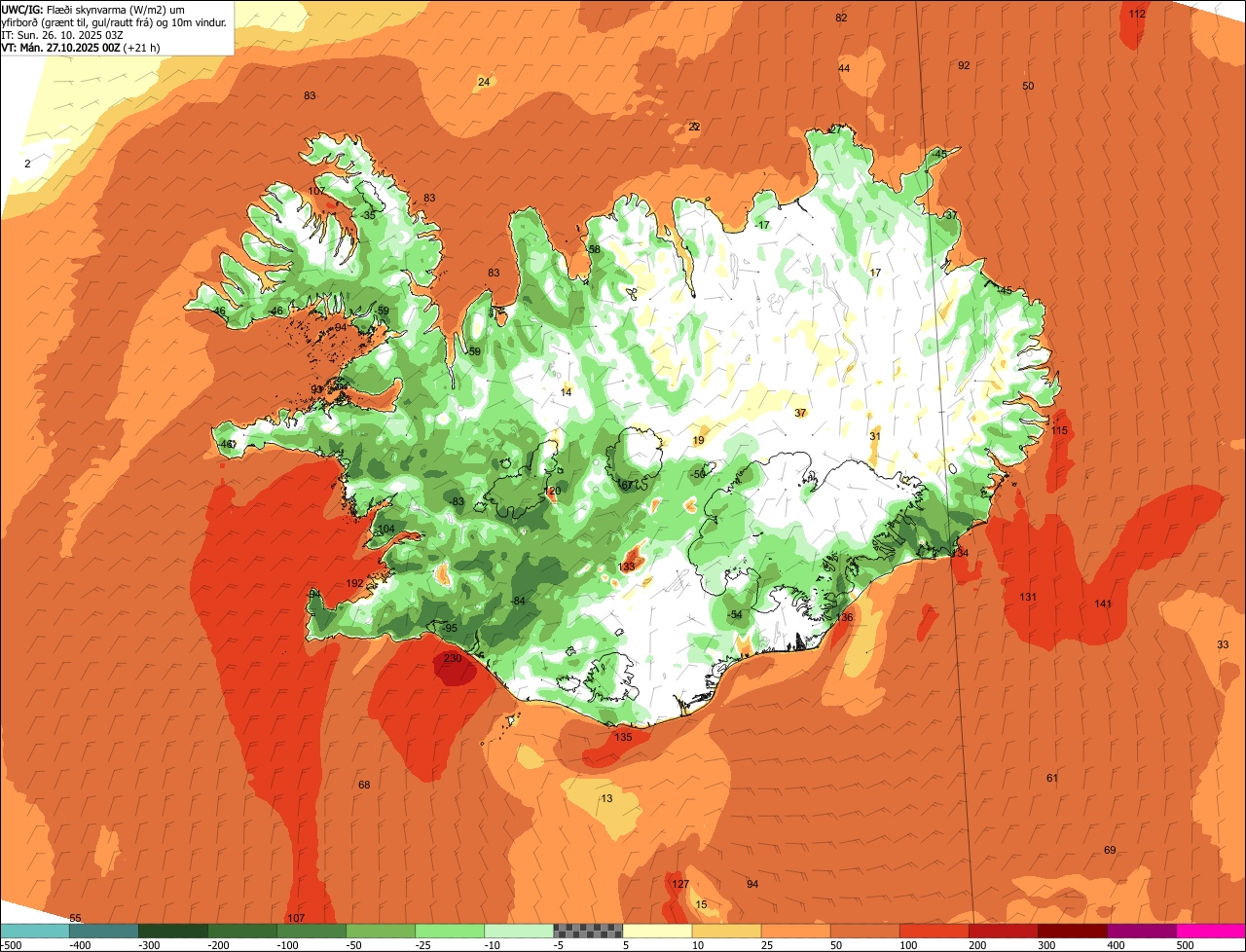Screen dimensions: 1246x952
Task: Click the checkered legend swatch between -5 and 5
Action: point(588,931)
